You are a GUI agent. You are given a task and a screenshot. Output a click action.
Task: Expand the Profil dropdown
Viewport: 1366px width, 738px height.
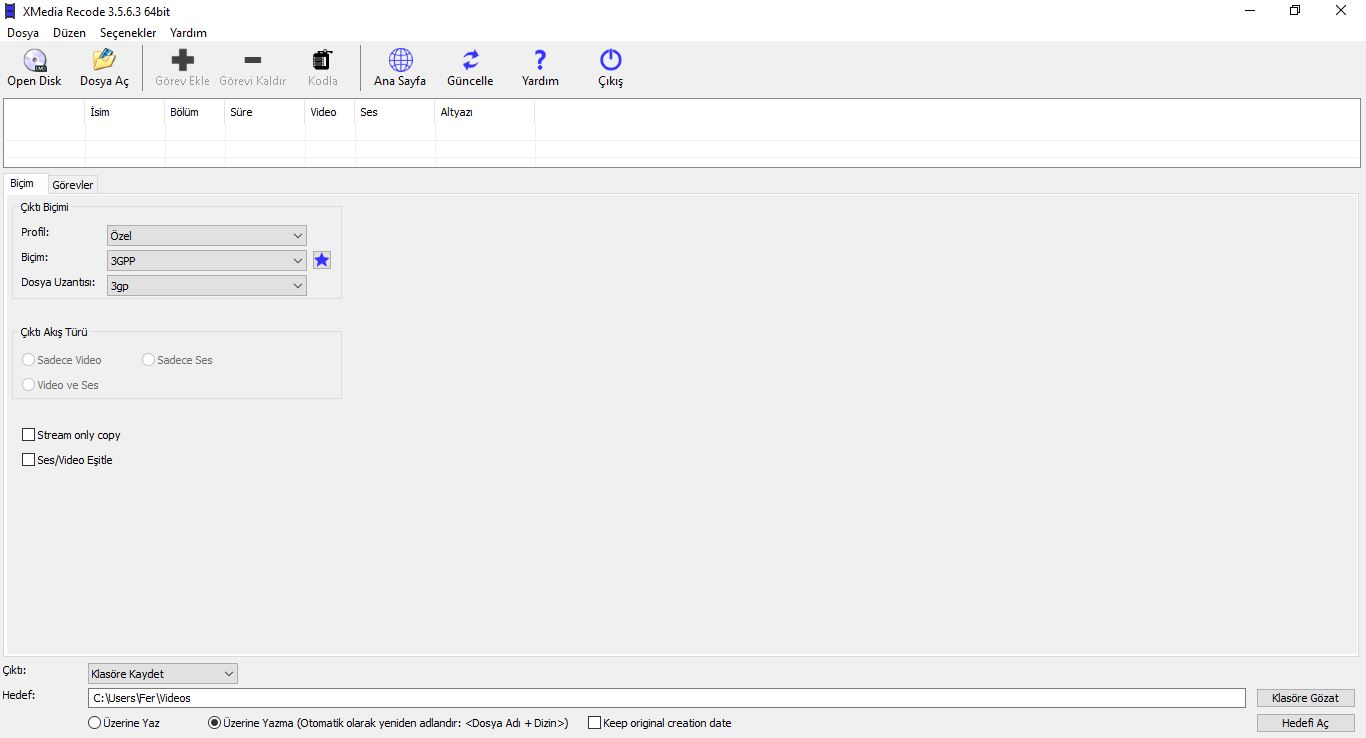[207, 236]
